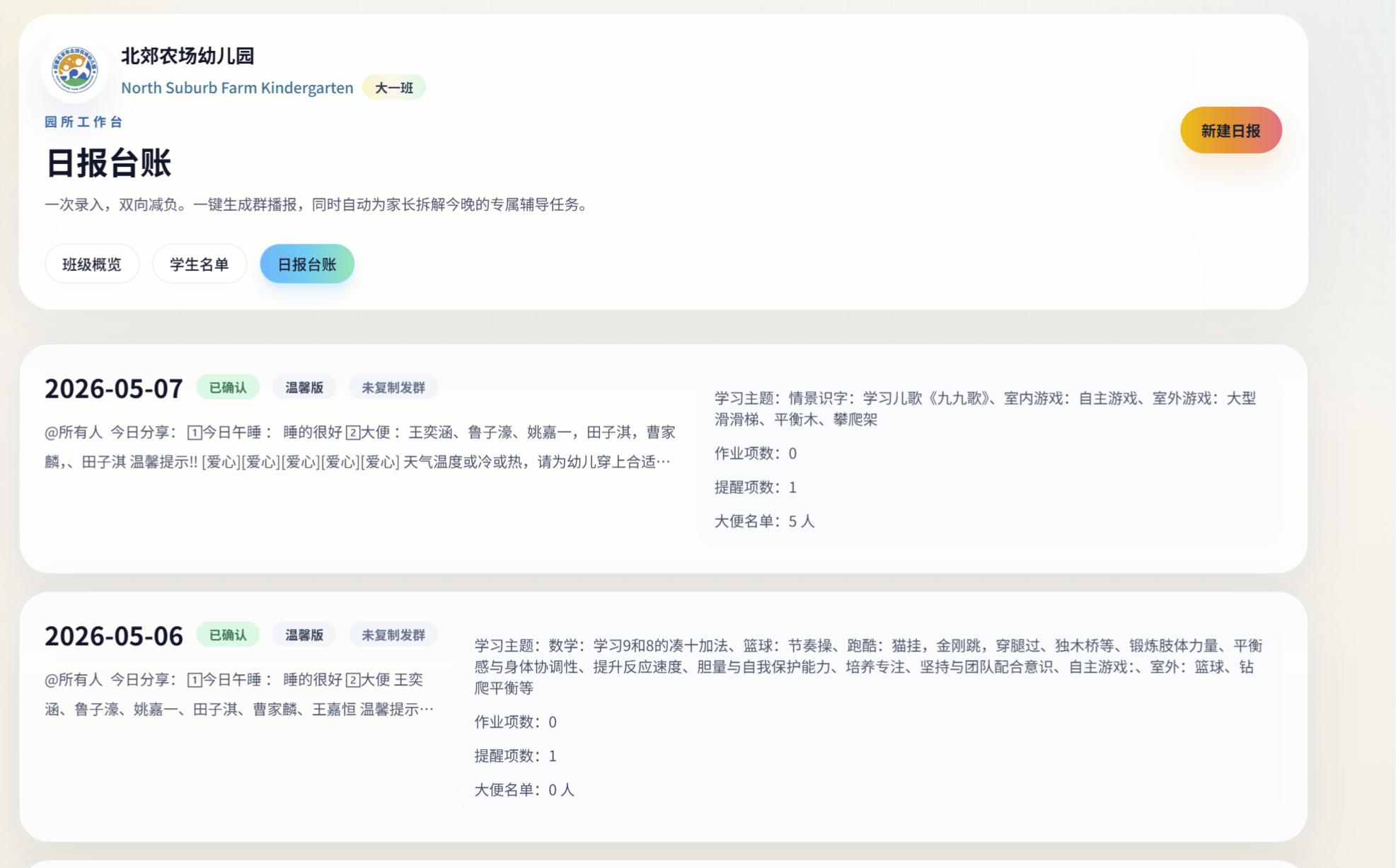
Task: Click 大便名单：5 人 line
Action: [764, 521]
